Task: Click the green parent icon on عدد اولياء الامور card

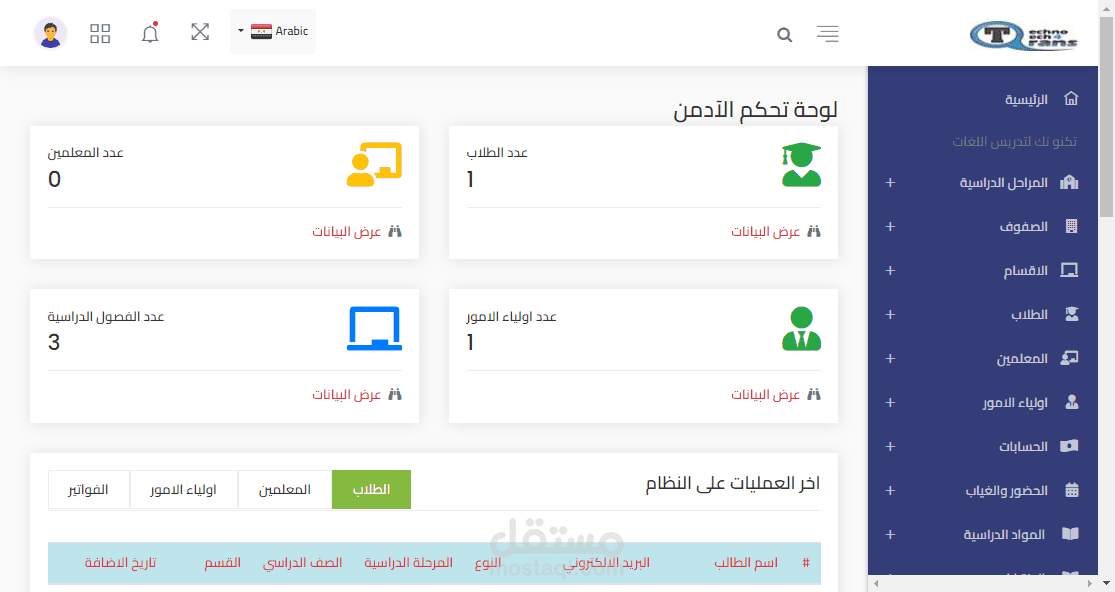Action: tap(801, 328)
